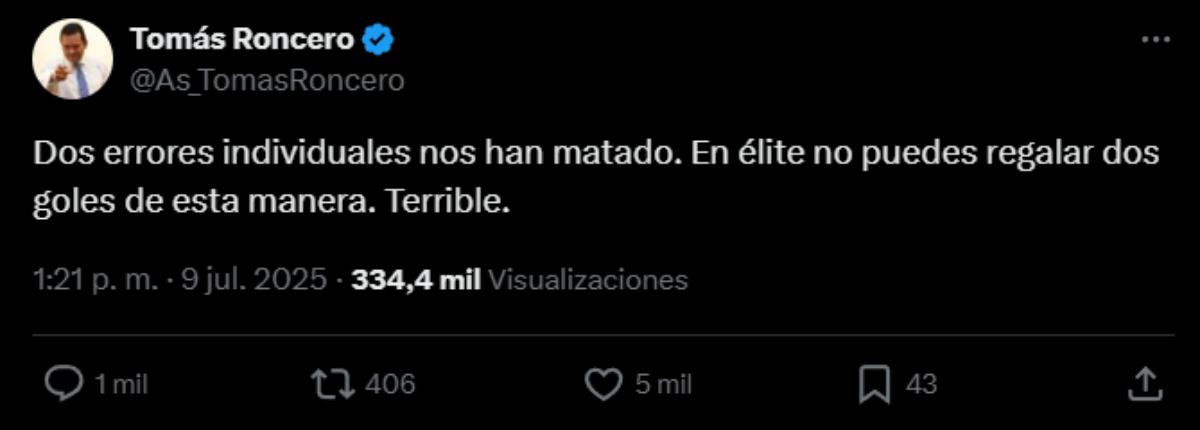Click the 9 jul. 2025 date
Viewport: 1200px width, 430px height.
pos(254,279)
